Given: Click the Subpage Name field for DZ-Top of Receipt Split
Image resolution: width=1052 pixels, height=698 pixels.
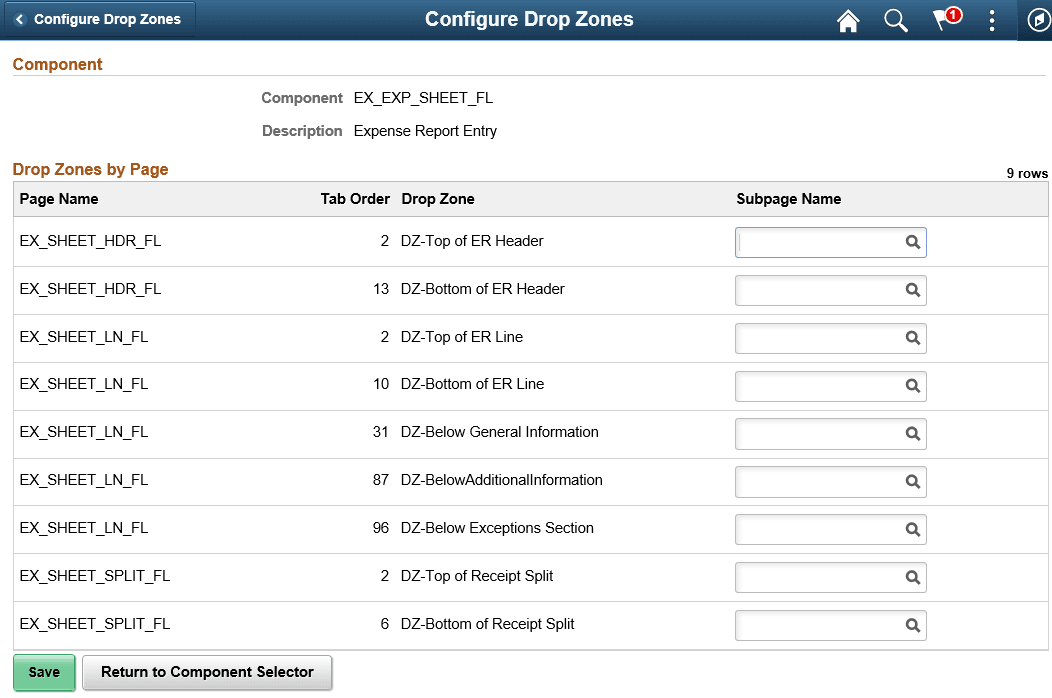Looking at the screenshot, I should (x=820, y=577).
